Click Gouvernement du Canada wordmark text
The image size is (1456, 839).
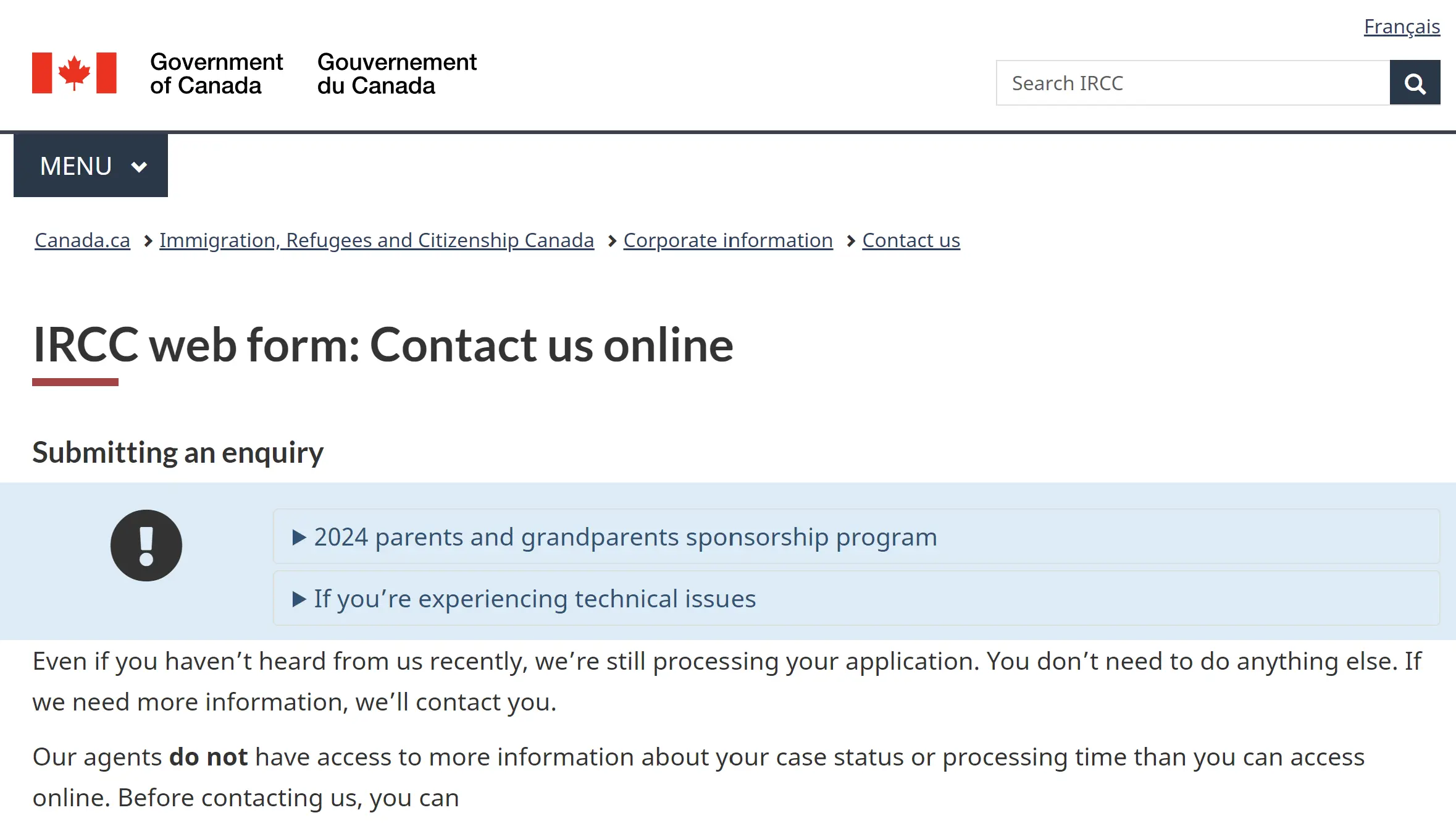coord(396,74)
